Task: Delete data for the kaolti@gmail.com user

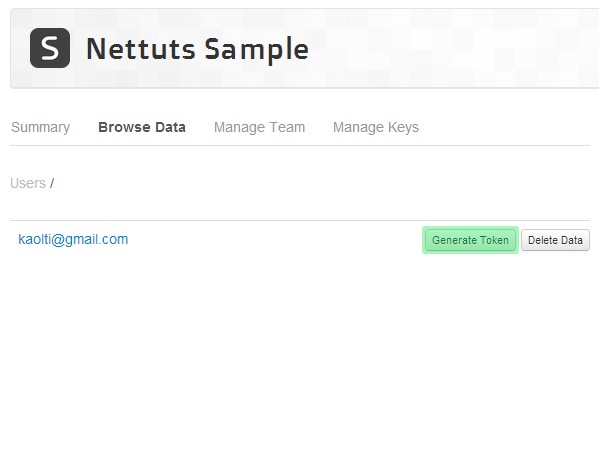Action: [x=555, y=240]
